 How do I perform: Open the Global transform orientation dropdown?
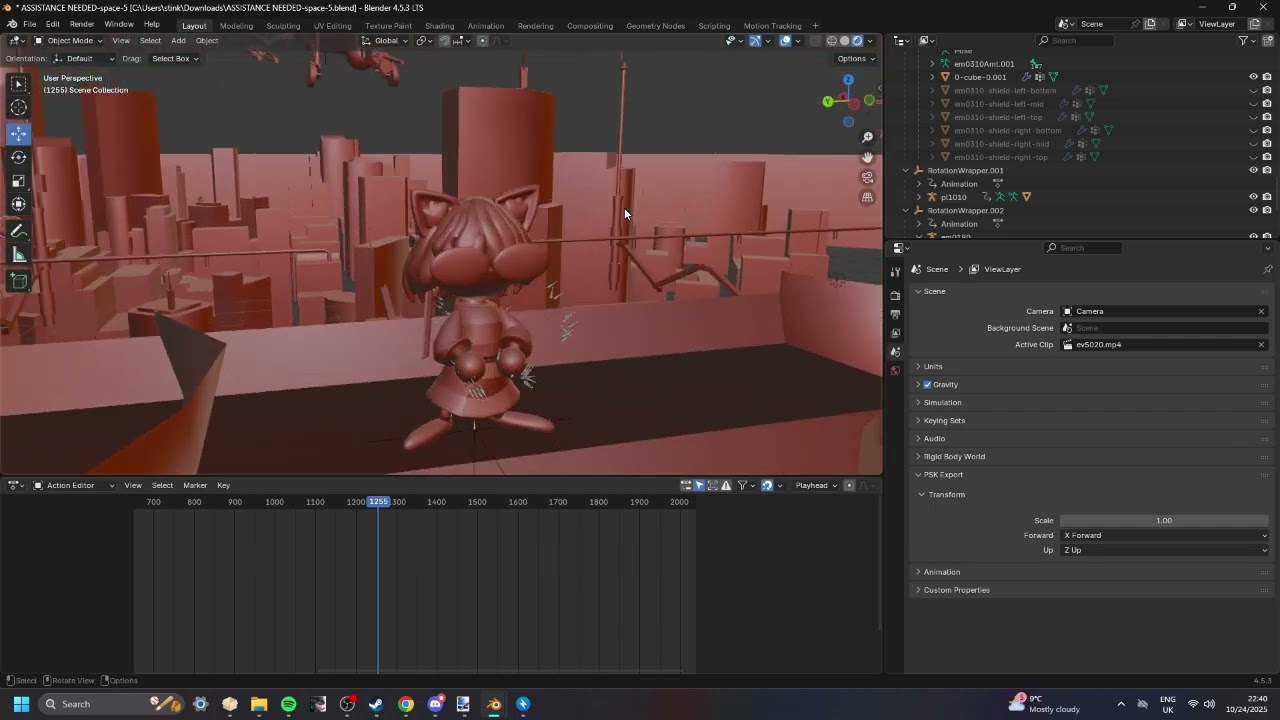385,41
